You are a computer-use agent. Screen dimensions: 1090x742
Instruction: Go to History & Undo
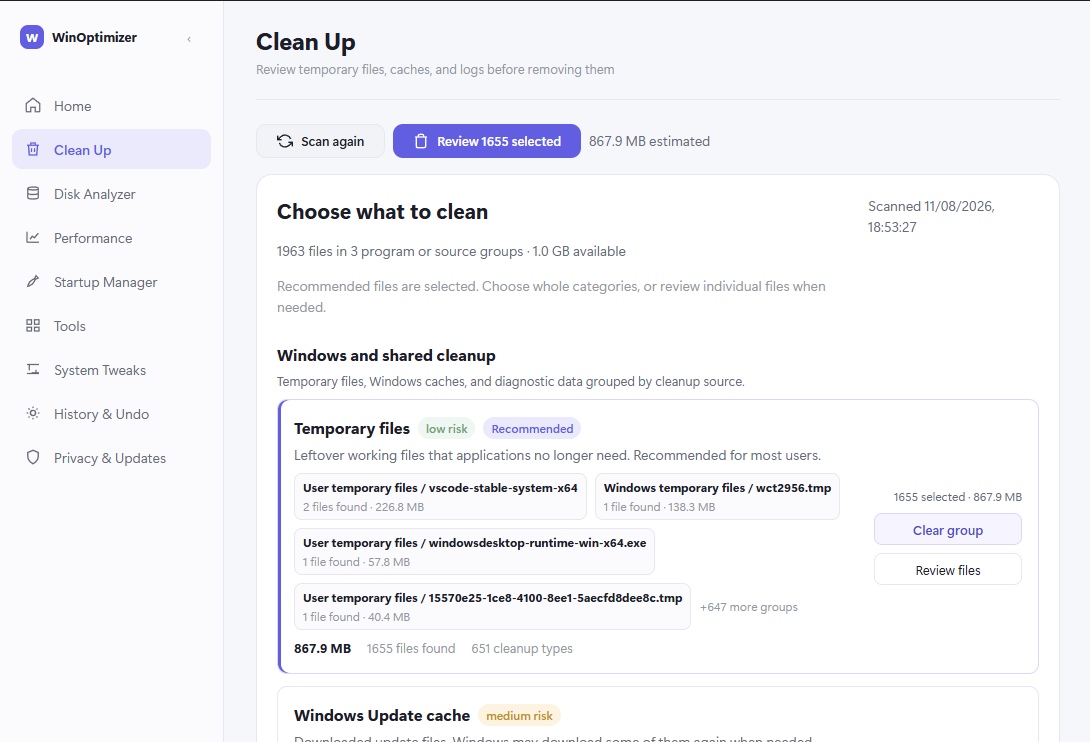tap(111, 414)
